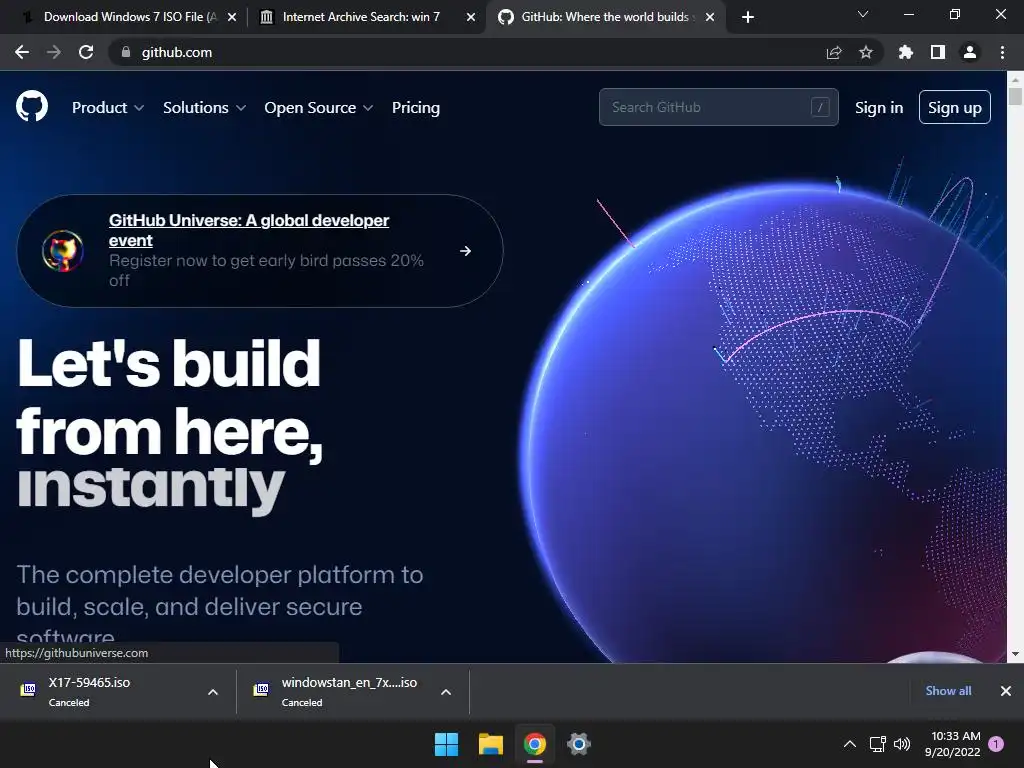This screenshot has height=768, width=1024.
Task: Toggle the browser side panel
Action: pyautogui.click(x=938, y=52)
